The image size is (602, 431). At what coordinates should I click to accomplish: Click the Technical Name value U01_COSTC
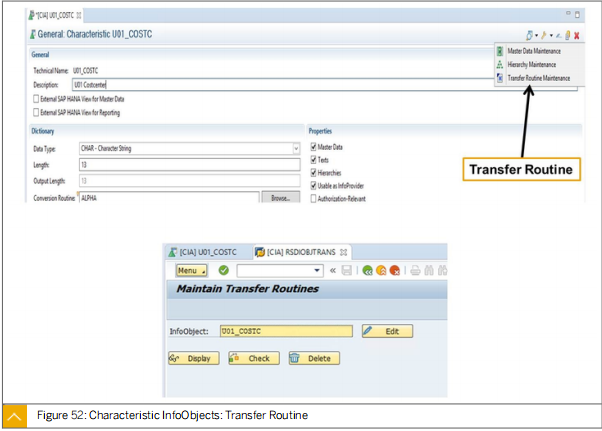pyautogui.click(x=85, y=71)
